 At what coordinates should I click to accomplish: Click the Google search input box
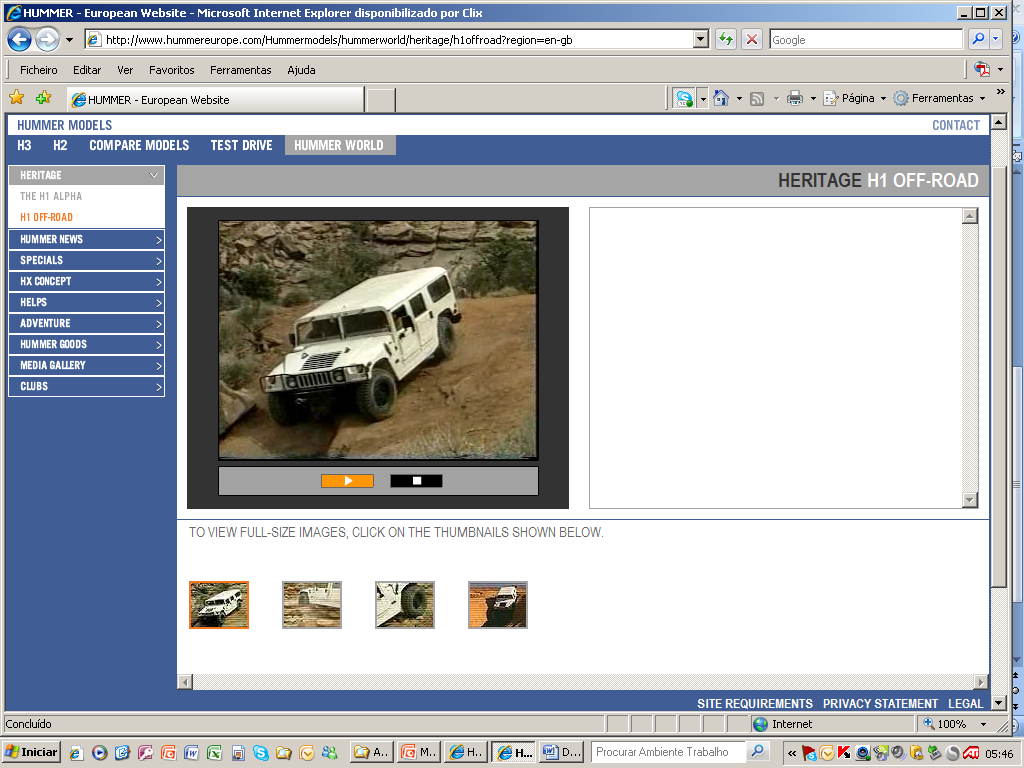pyautogui.click(x=866, y=39)
